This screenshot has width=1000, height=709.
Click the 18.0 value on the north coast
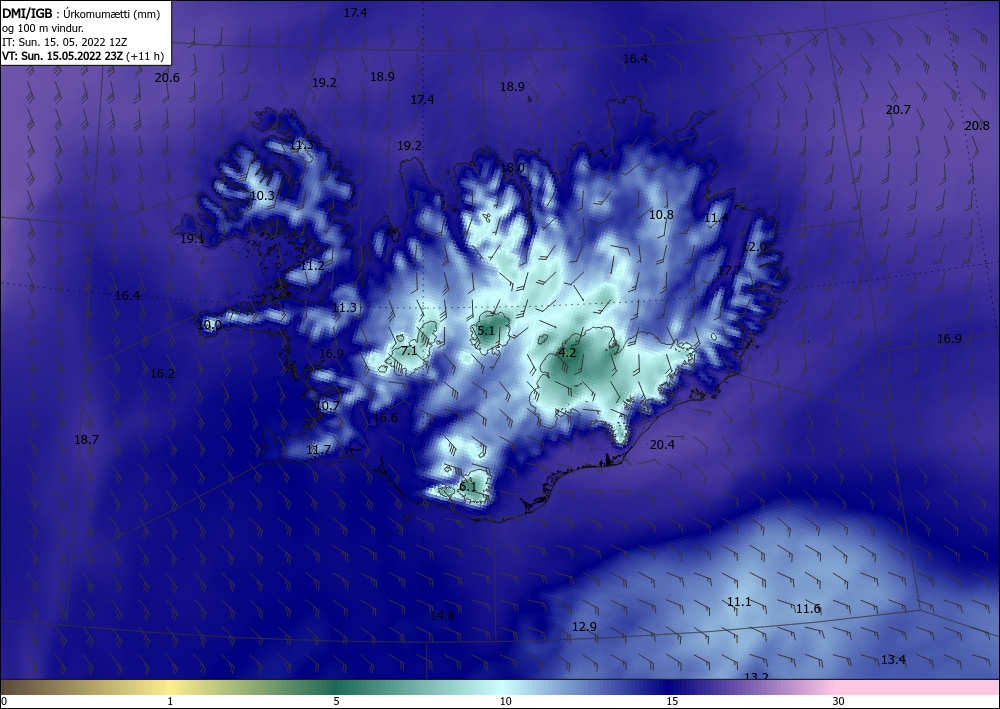(512, 168)
